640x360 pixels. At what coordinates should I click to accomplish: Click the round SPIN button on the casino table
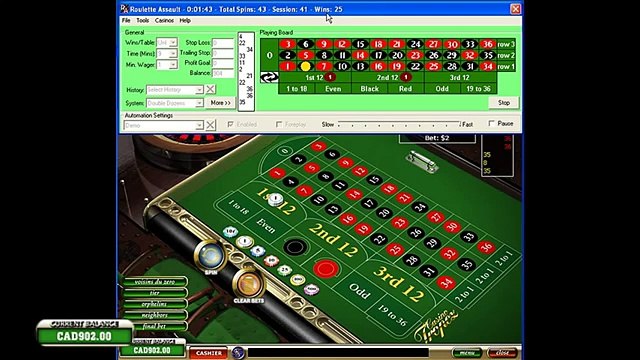(211, 256)
